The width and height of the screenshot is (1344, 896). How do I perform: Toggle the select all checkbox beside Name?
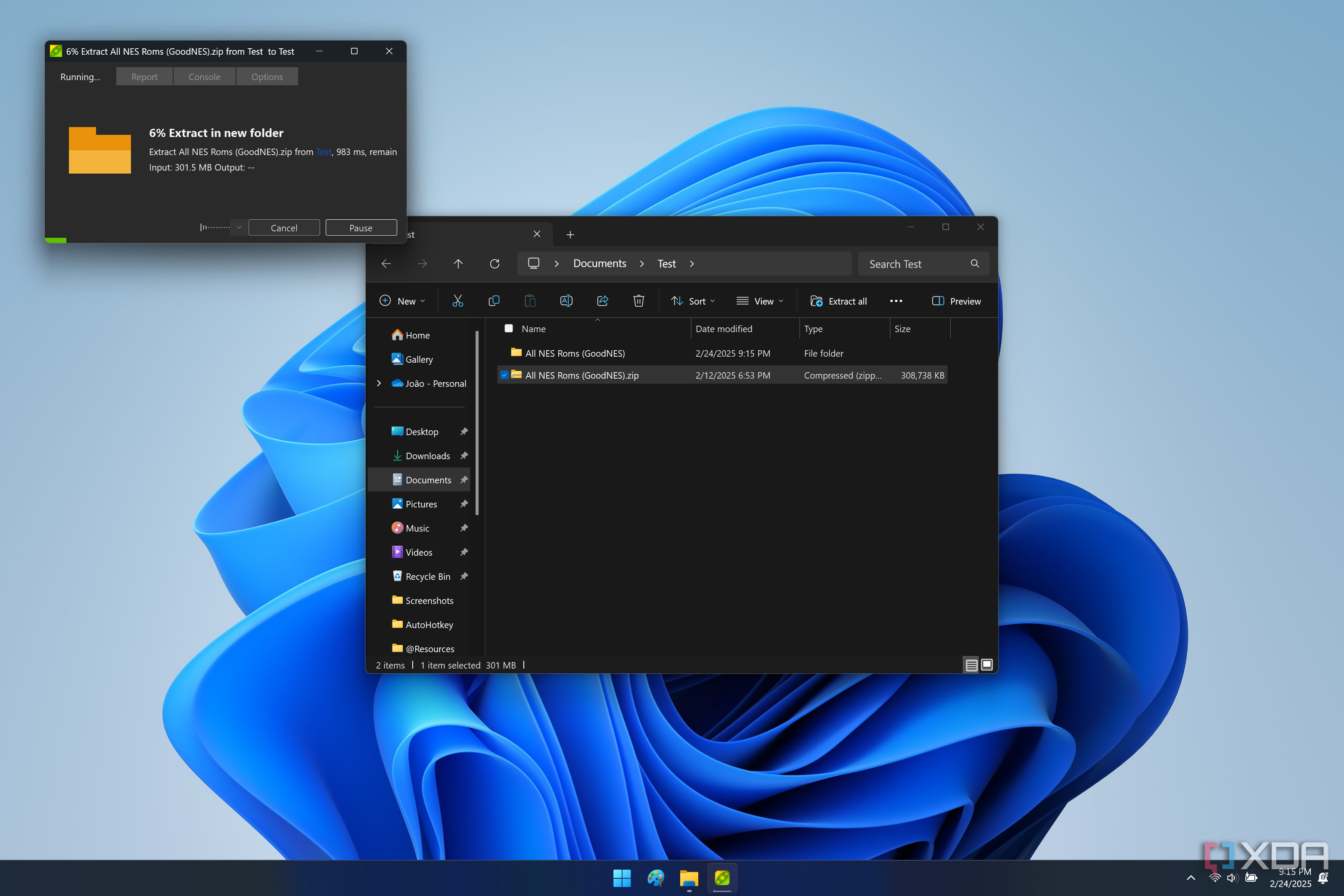[x=509, y=329]
